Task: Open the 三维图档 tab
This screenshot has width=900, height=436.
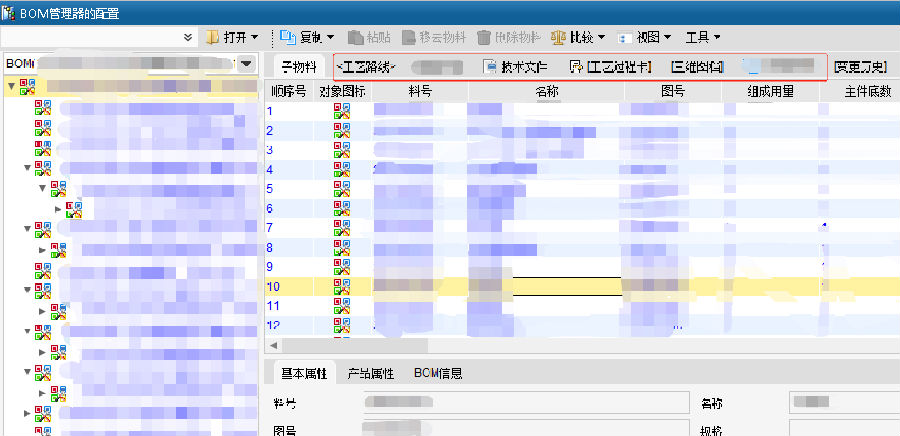Action: click(697, 67)
